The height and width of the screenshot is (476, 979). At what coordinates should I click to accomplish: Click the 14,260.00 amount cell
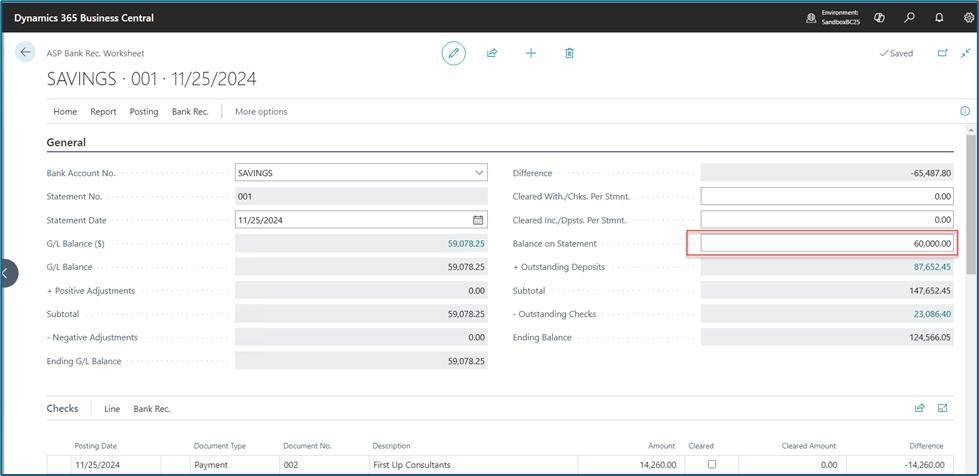click(631, 465)
